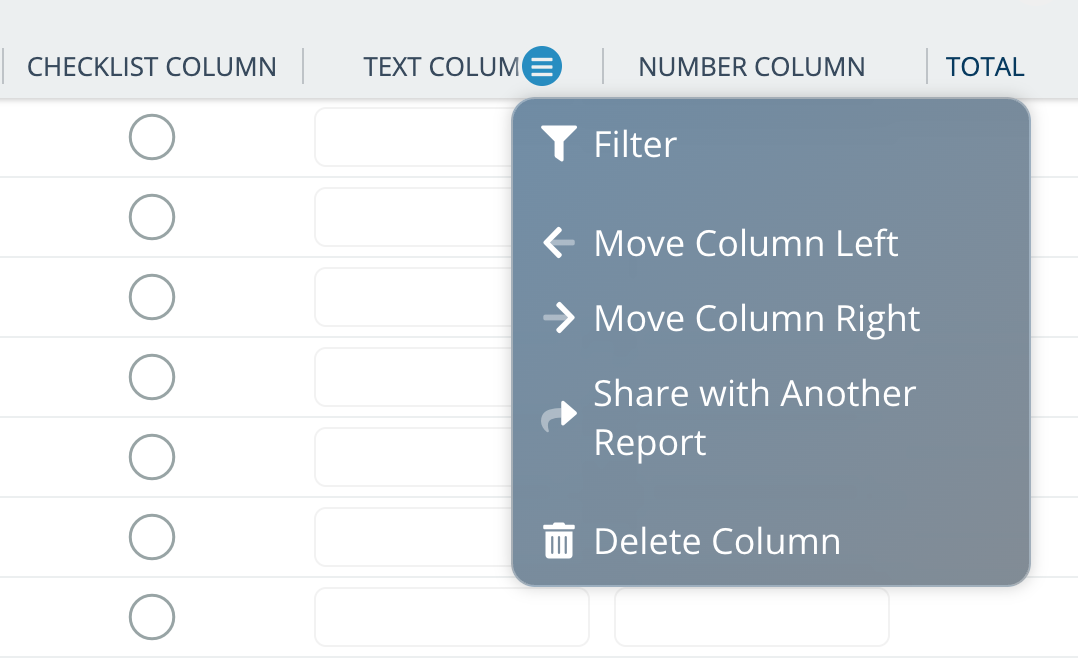The width and height of the screenshot is (1078, 658).
Task: Click the funnel Filter icon
Action: [x=558, y=144]
